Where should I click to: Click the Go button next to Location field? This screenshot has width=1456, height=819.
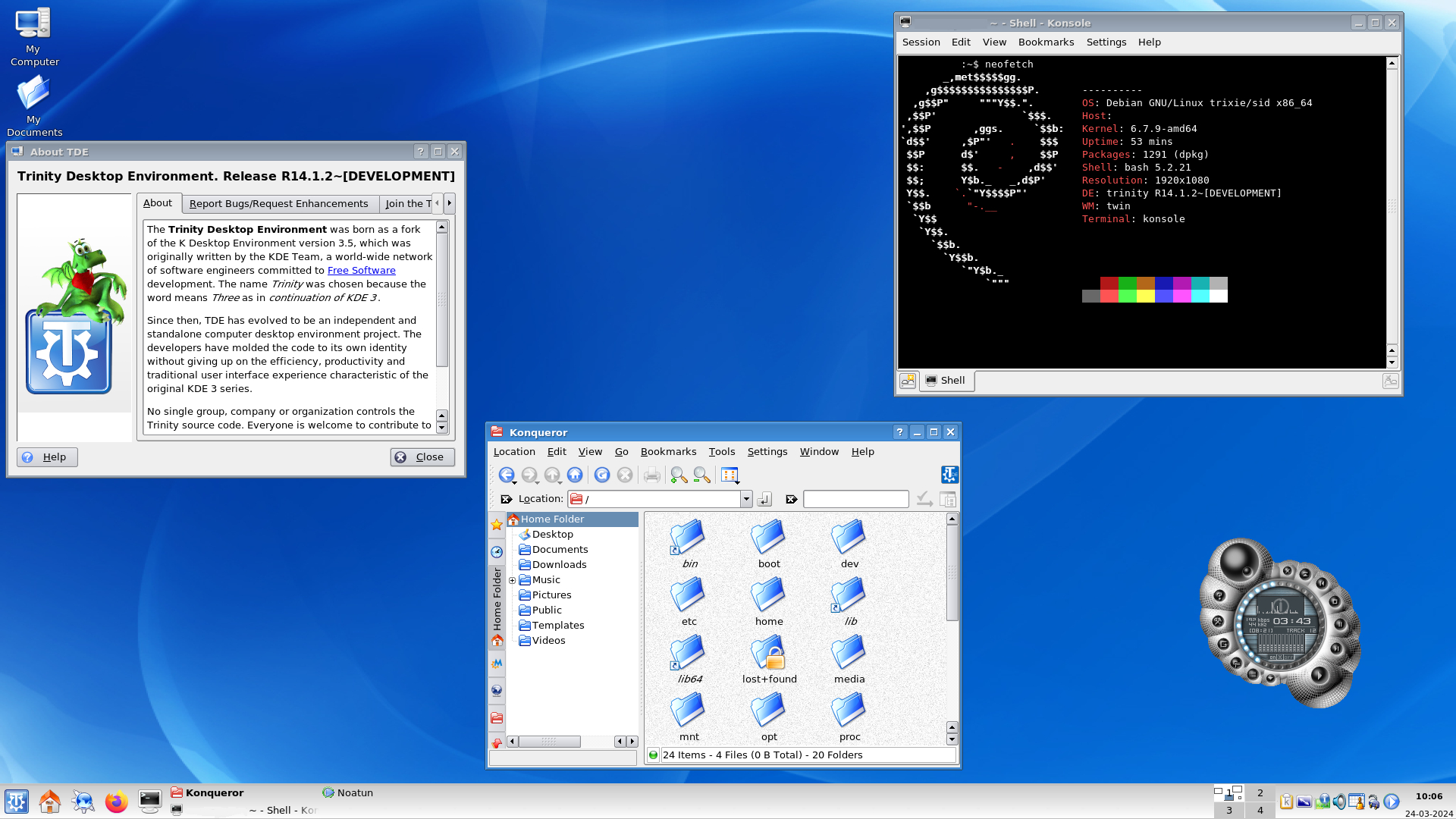(764, 499)
